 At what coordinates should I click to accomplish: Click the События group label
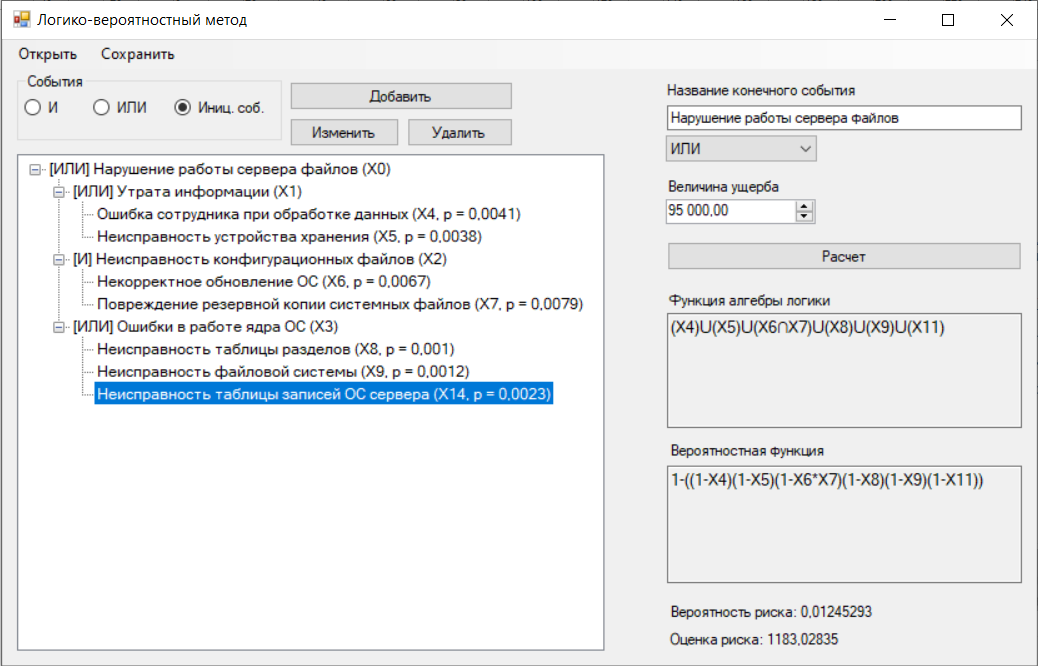(x=55, y=82)
